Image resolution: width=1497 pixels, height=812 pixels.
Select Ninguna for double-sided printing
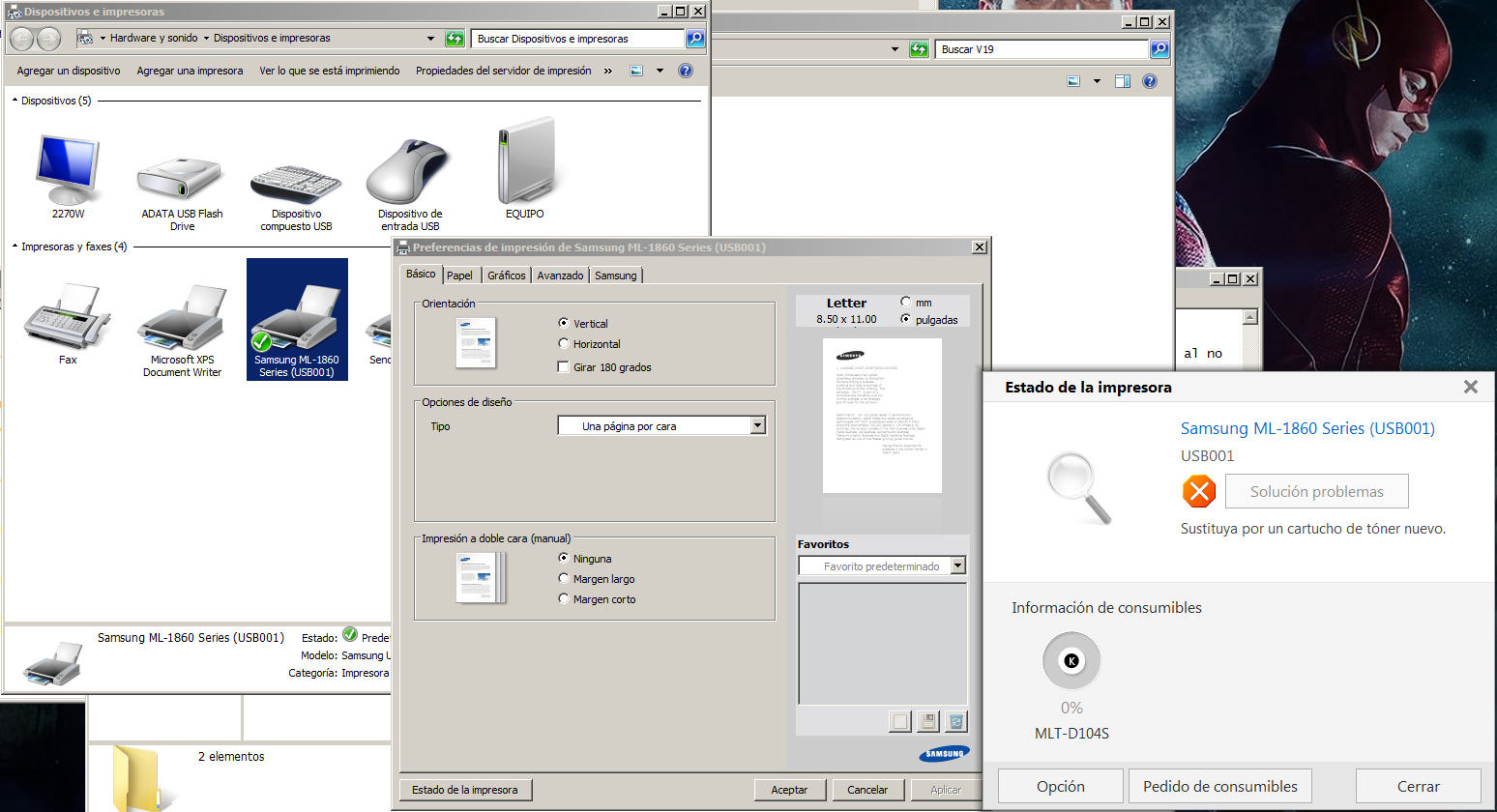pos(564,558)
